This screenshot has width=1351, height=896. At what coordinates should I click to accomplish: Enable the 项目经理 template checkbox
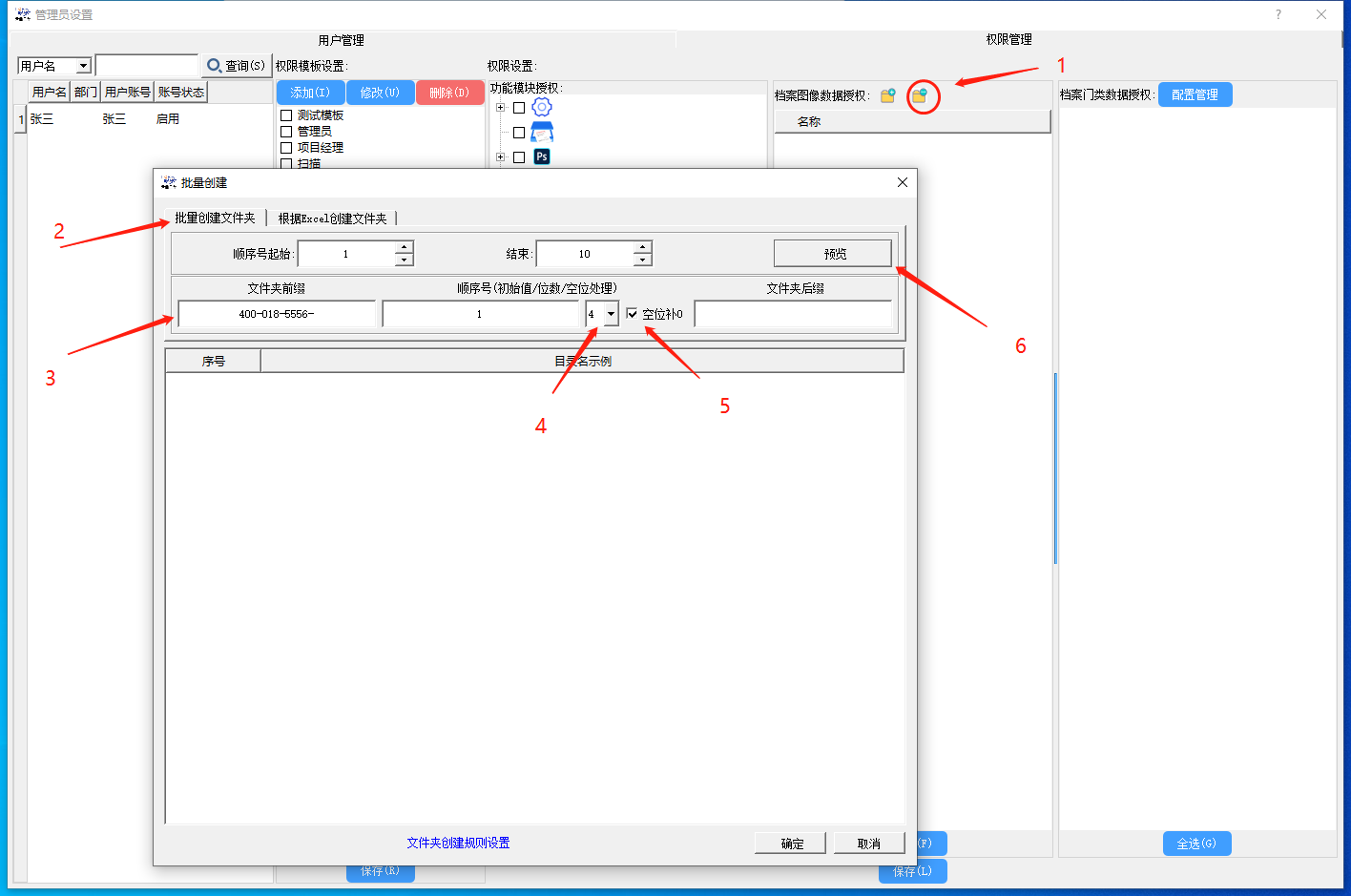286,148
